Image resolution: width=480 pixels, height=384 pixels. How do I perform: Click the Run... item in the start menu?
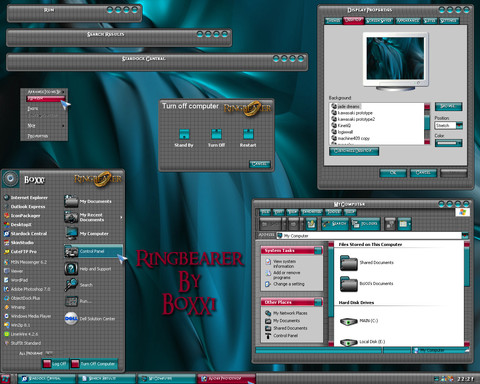(78, 301)
